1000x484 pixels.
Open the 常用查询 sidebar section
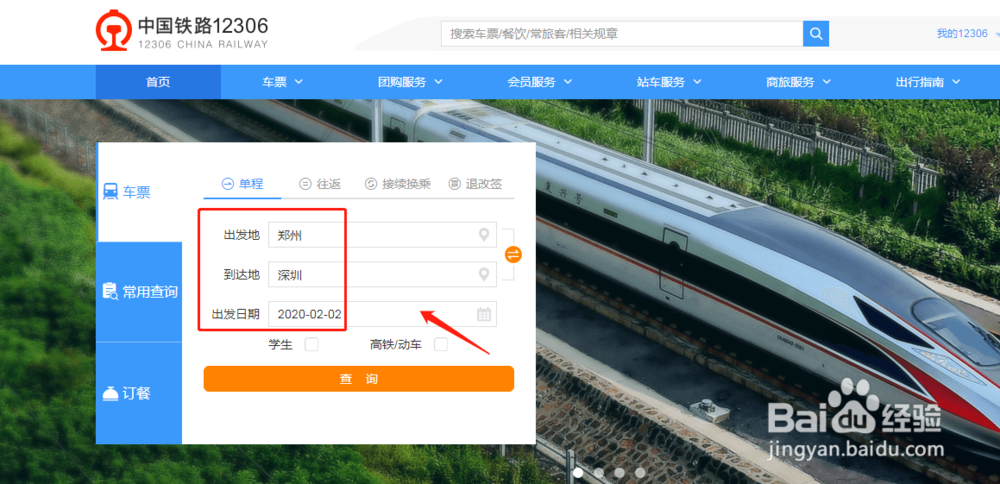click(x=139, y=292)
